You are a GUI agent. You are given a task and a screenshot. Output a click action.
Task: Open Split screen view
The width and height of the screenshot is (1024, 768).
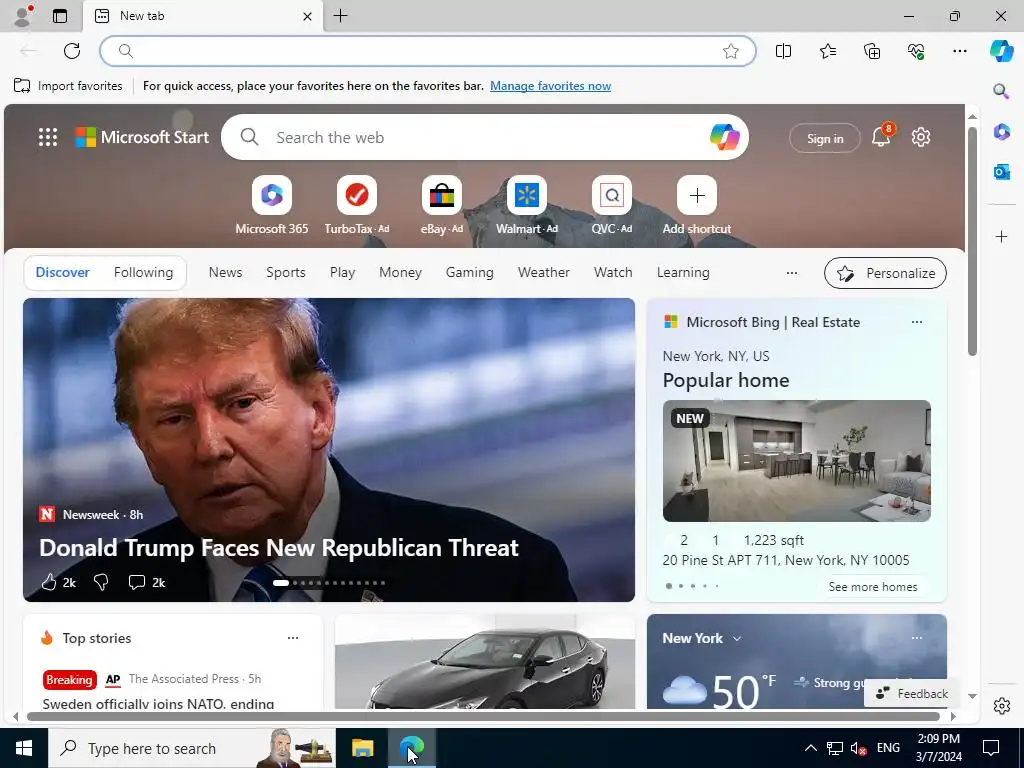783,51
